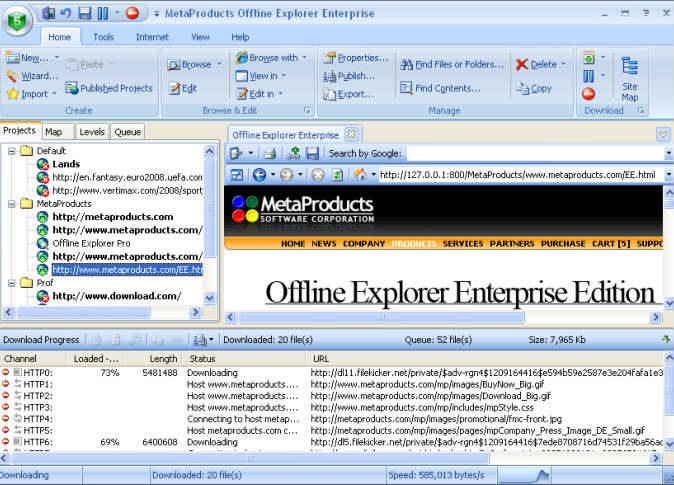Stop the HTTP0 channel download
Viewport: 674px width, 485px height.
(6, 372)
